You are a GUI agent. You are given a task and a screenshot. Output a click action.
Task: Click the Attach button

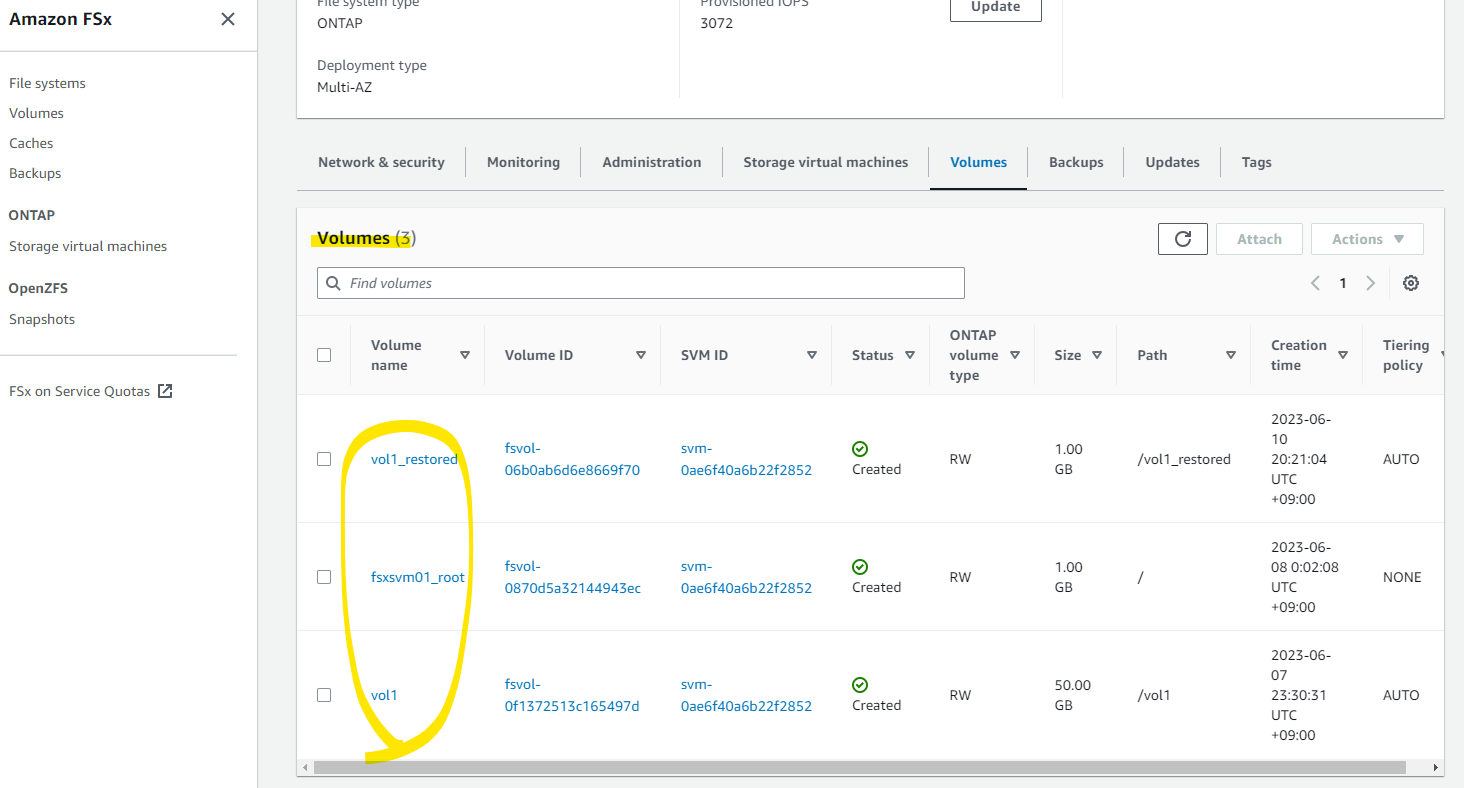1259,239
